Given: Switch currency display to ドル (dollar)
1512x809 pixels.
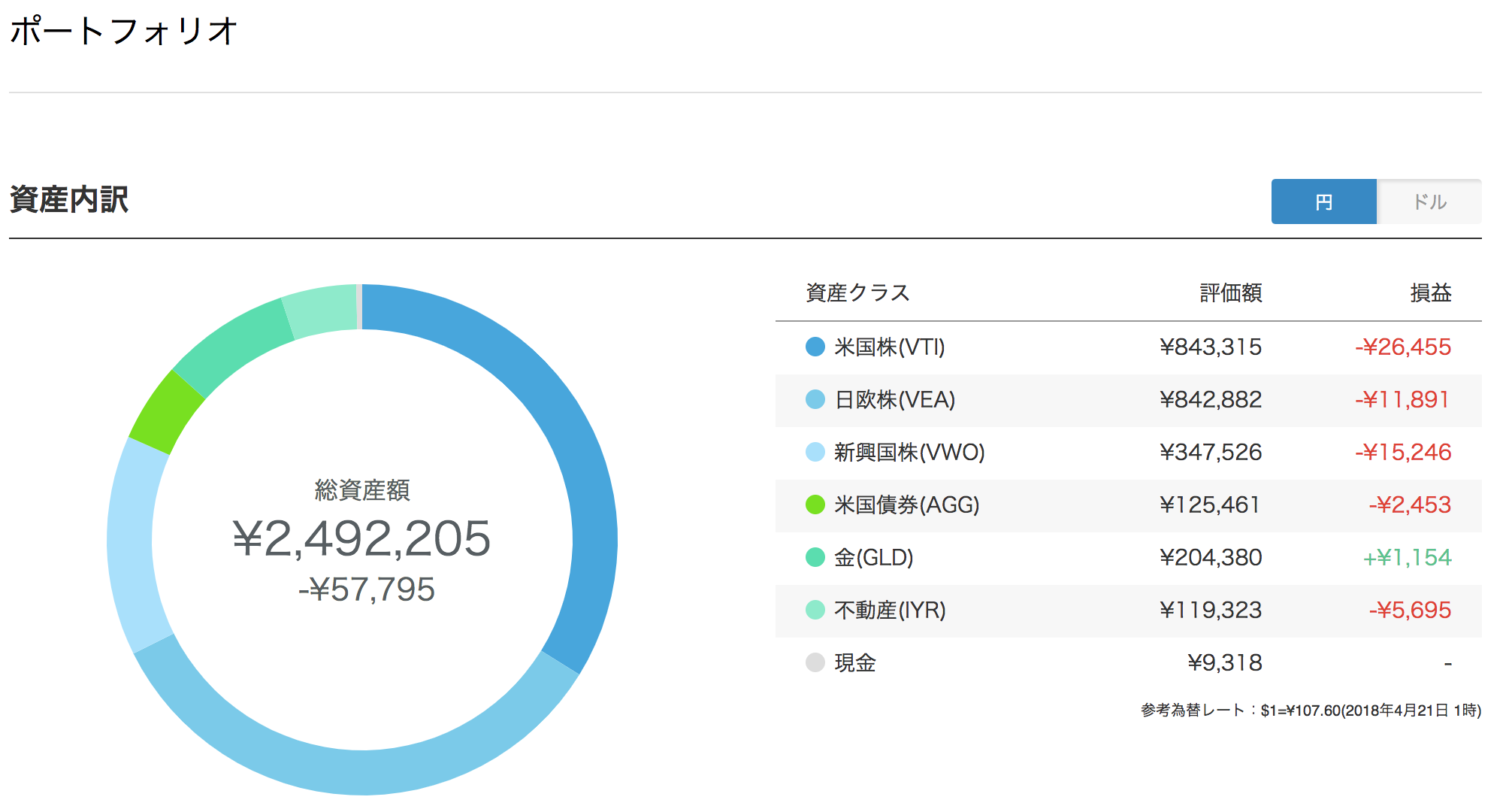Looking at the screenshot, I should [1429, 201].
